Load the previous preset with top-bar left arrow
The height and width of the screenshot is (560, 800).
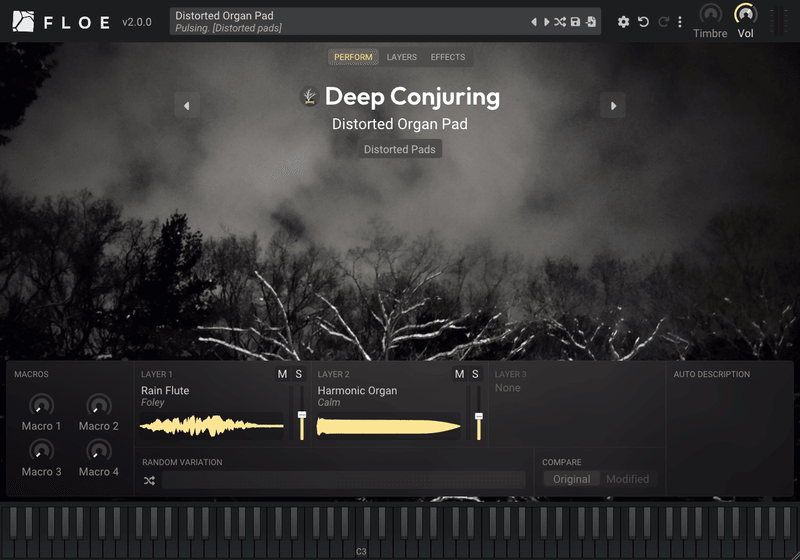click(534, 22)
